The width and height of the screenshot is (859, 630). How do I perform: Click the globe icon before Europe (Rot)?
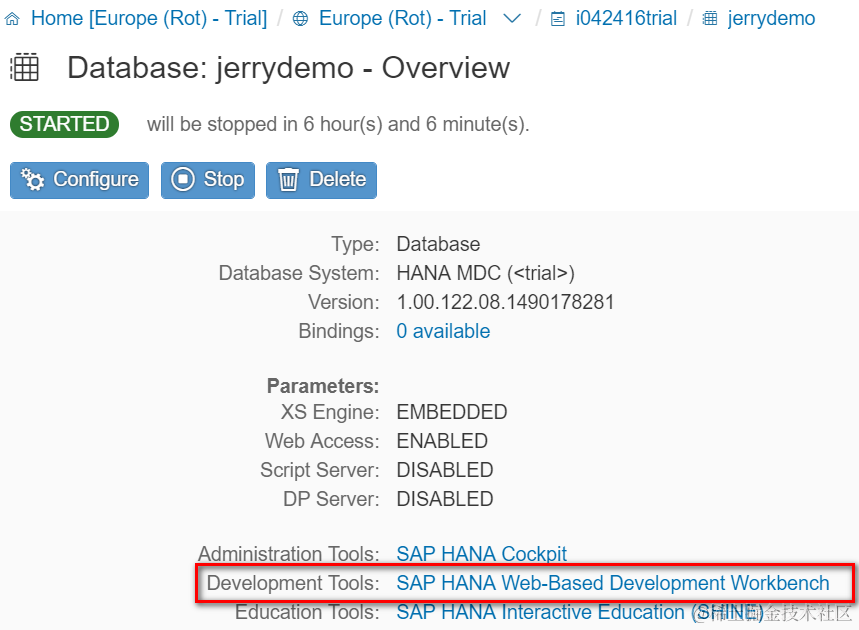click(300, 19)
